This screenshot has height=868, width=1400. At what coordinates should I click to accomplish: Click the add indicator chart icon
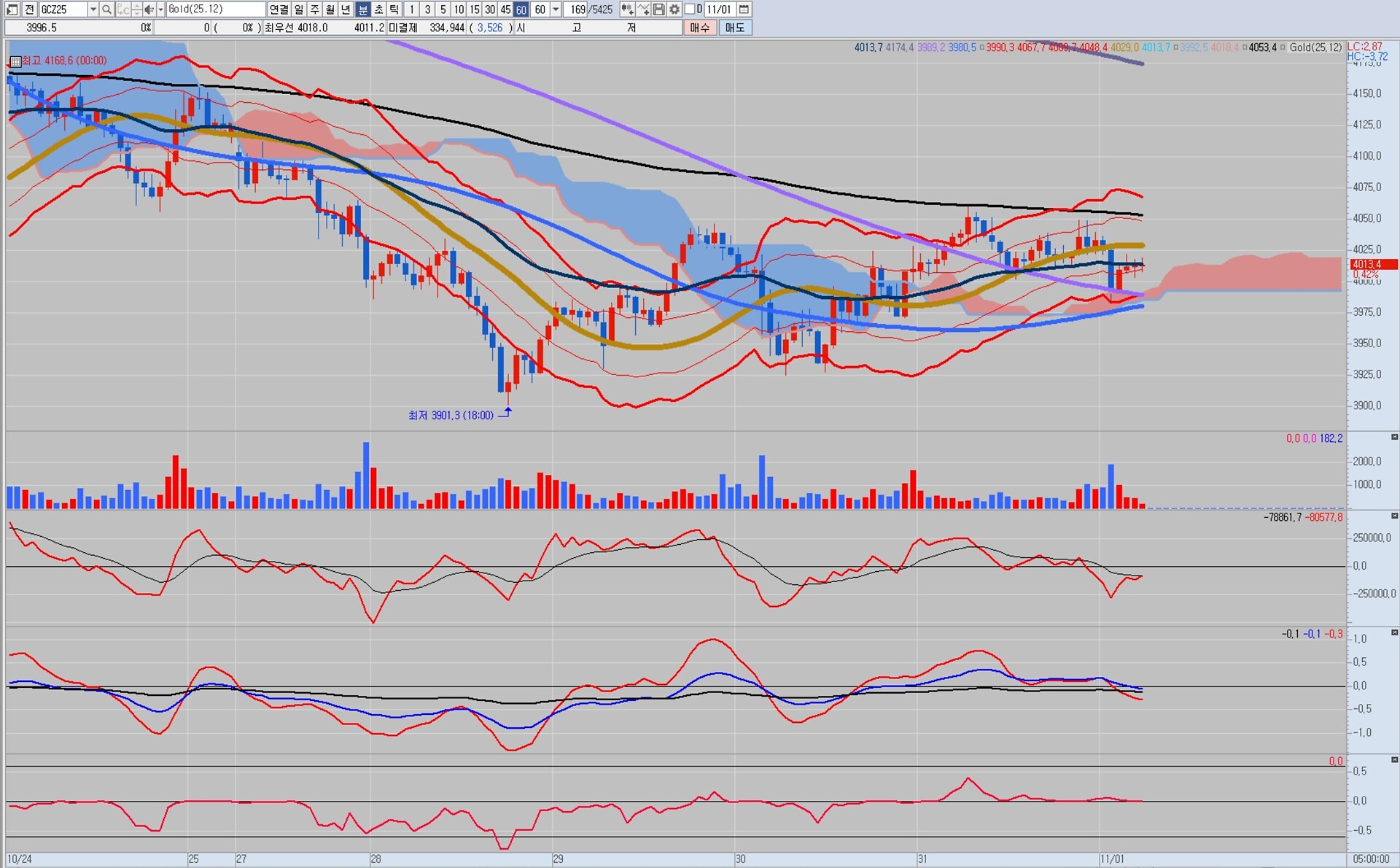[x=627, y=9]
